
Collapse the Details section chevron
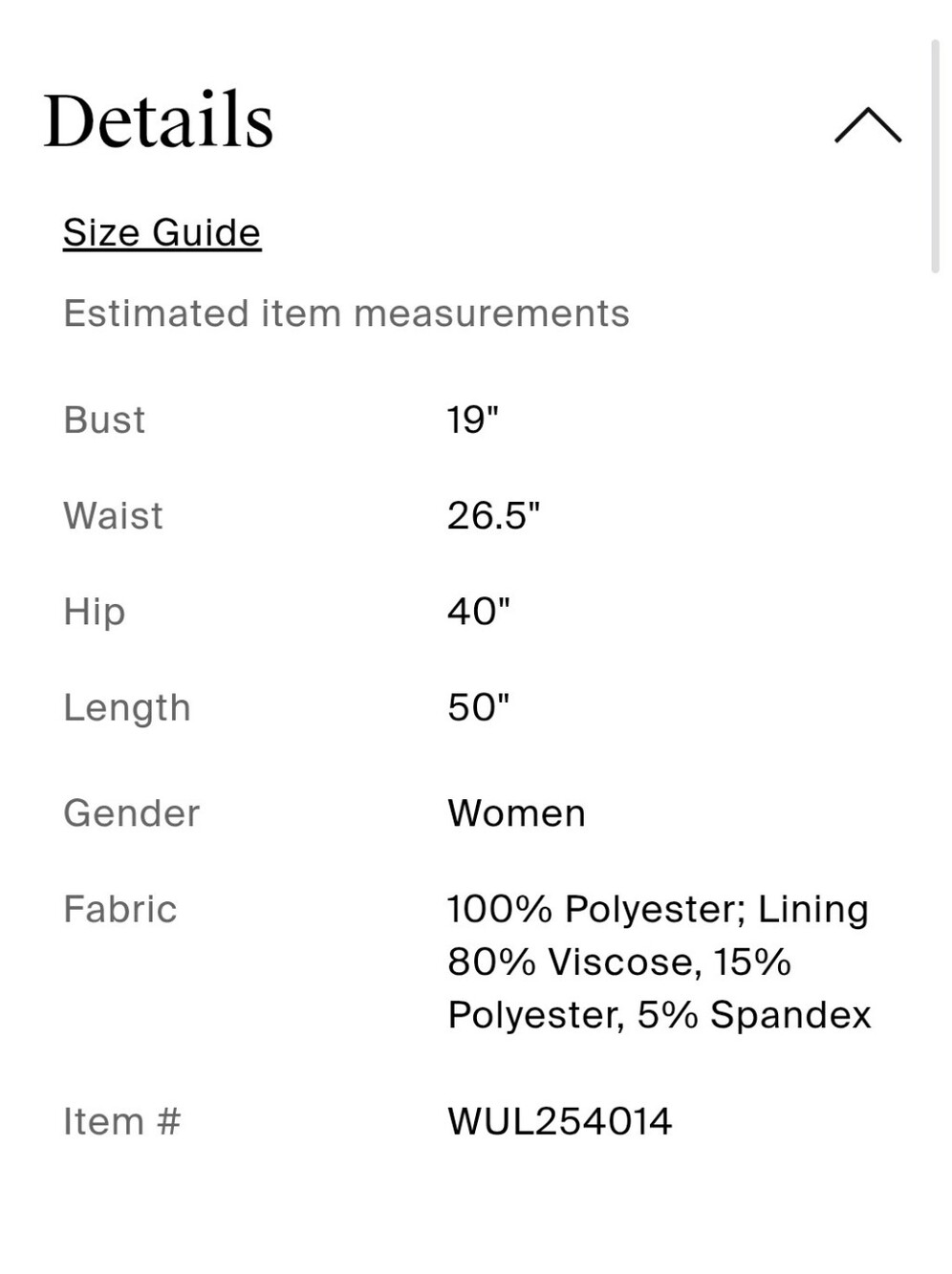[x=868, y=124]
